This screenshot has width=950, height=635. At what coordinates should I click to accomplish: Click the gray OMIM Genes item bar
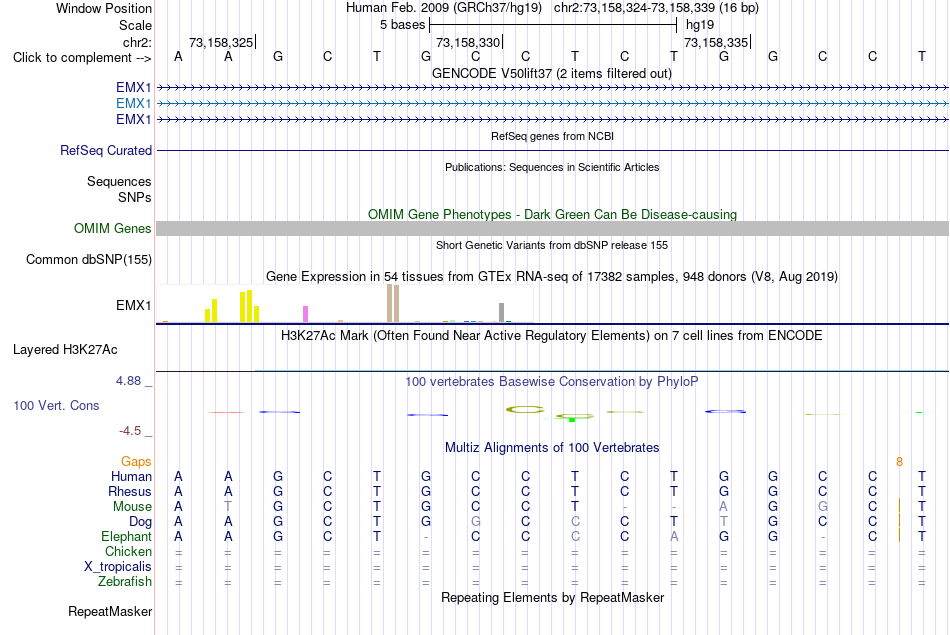553,228
